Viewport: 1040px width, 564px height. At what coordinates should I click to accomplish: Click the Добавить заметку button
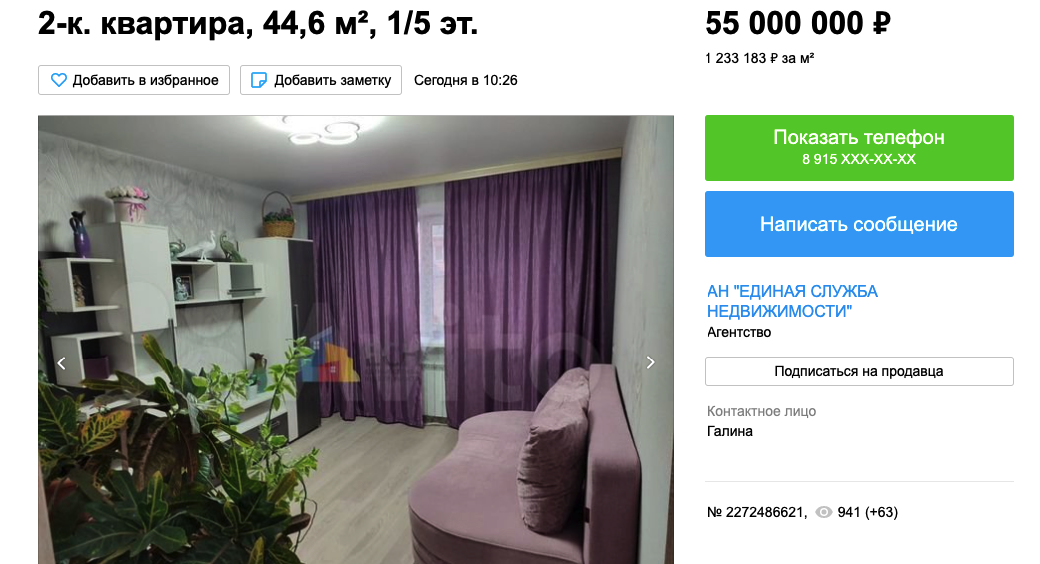321,80
